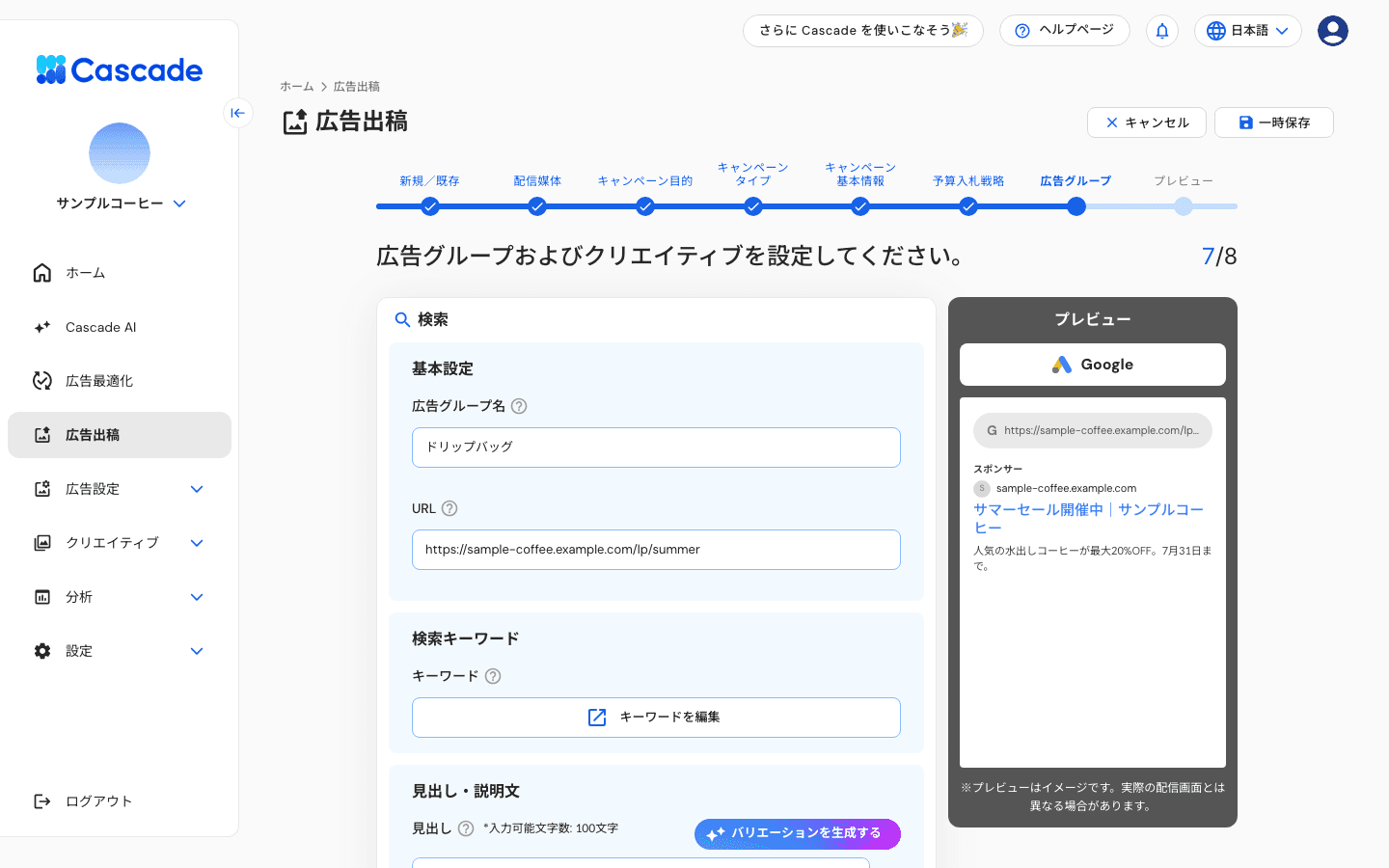Click help icon next to URL
The width and height of the screenshot is (1389, 868).
pos(449,508)
